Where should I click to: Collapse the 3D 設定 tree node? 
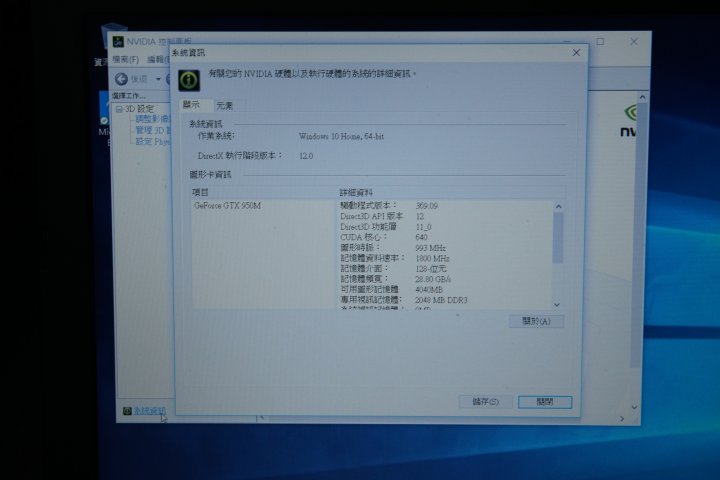pos(119,109)
